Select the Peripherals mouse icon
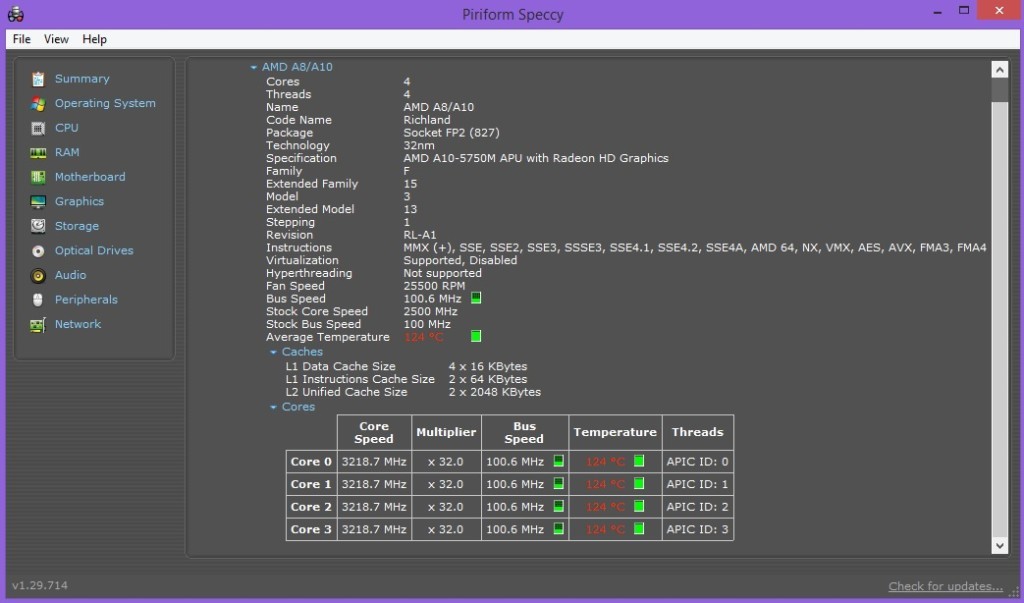Screen dimensions: 1024x603 [x=38, y=300]
